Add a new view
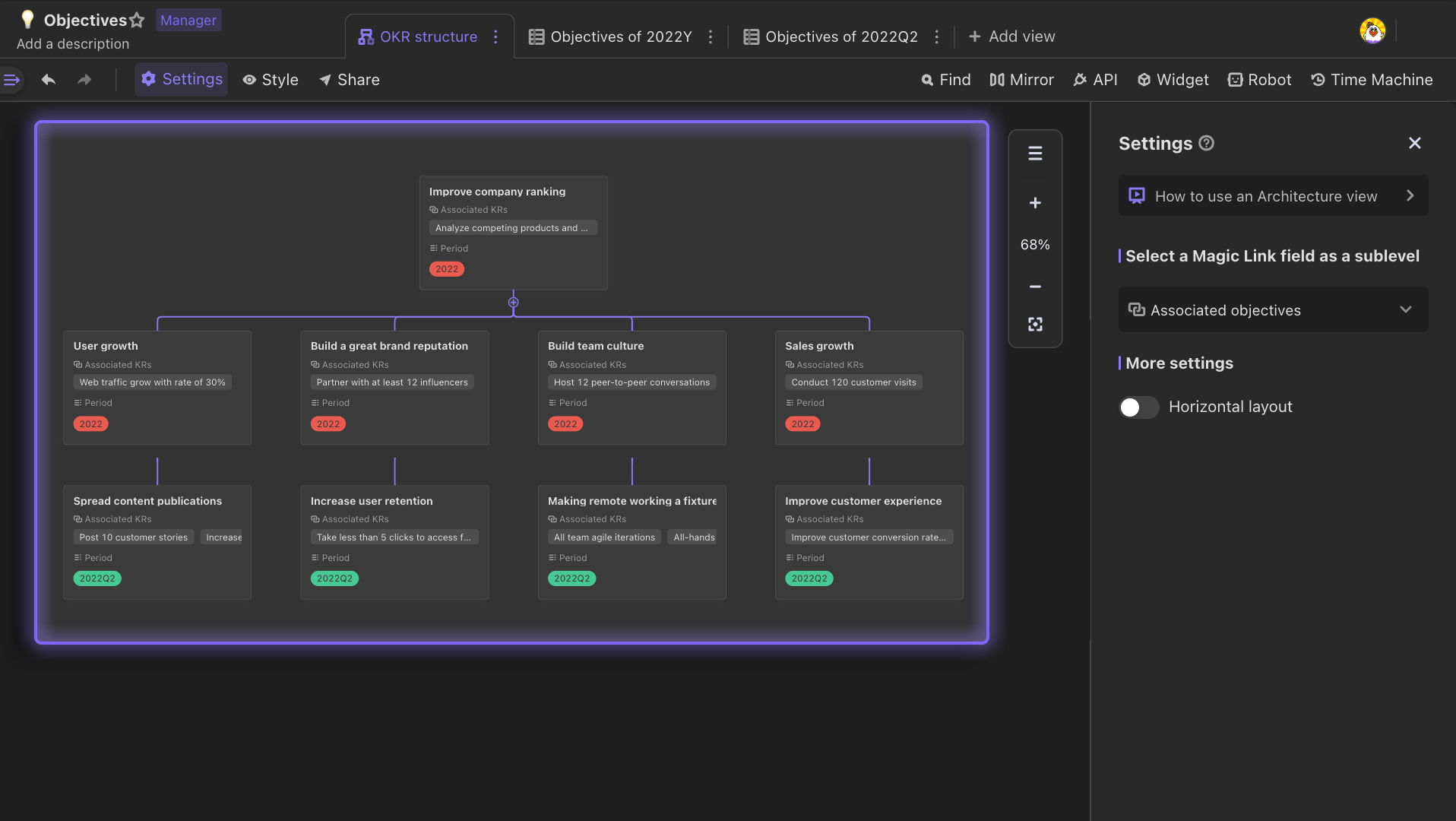Viewport: 1456px width, 821px height. [1011, 36]
